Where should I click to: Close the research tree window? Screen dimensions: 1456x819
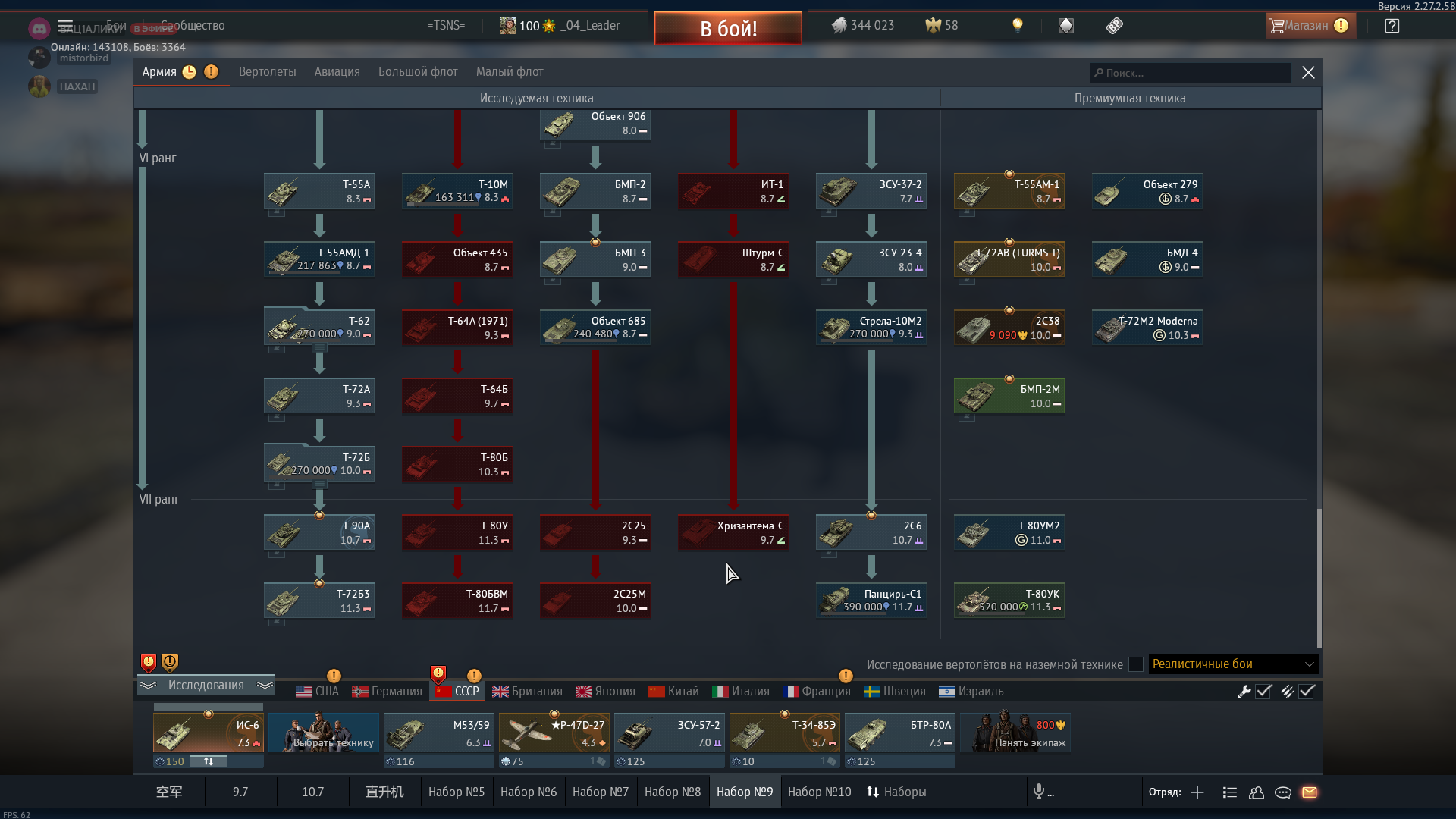click(1308, 73)
